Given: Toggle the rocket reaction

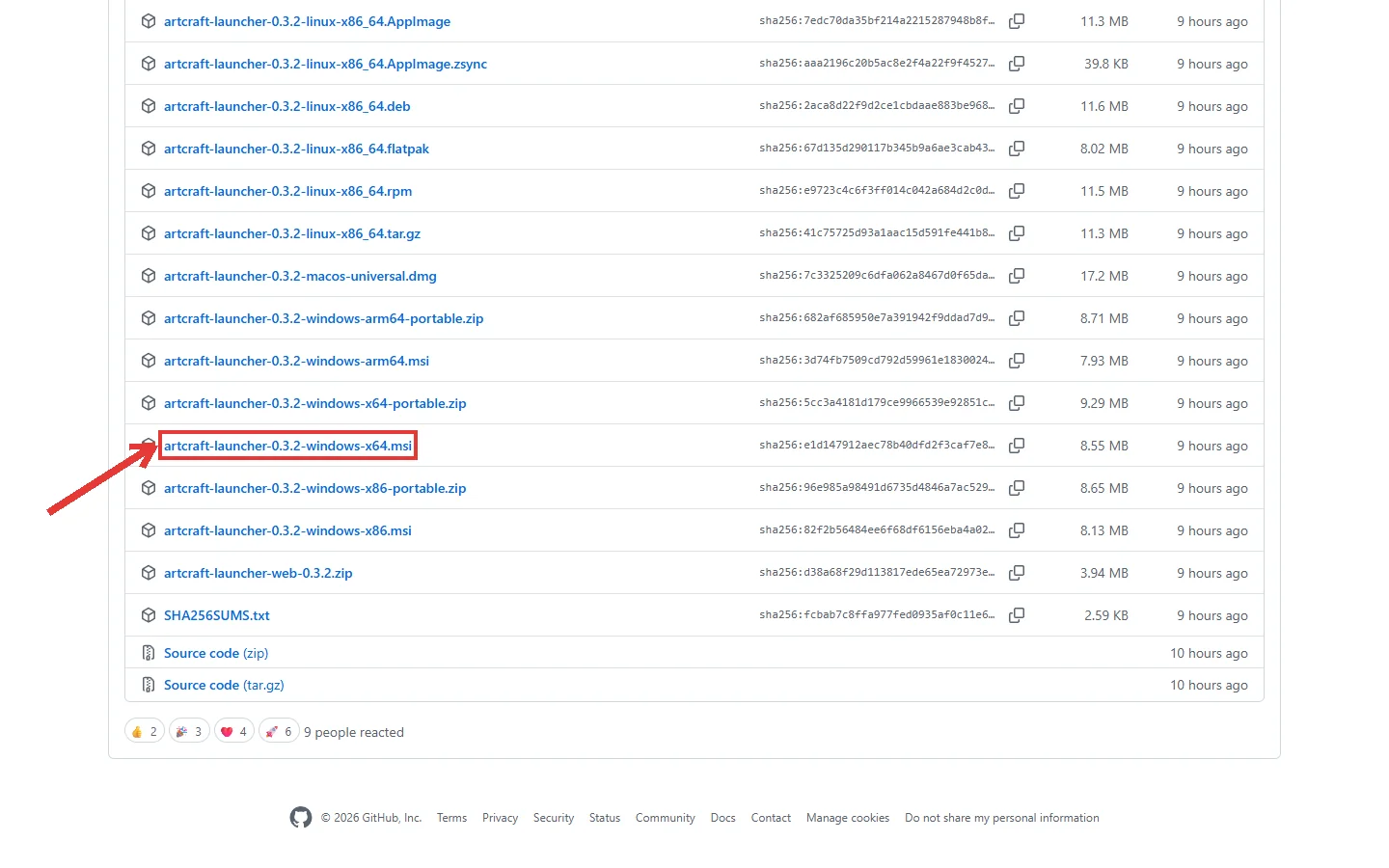Looking at the screenshot, I should [x=279, y=732].
